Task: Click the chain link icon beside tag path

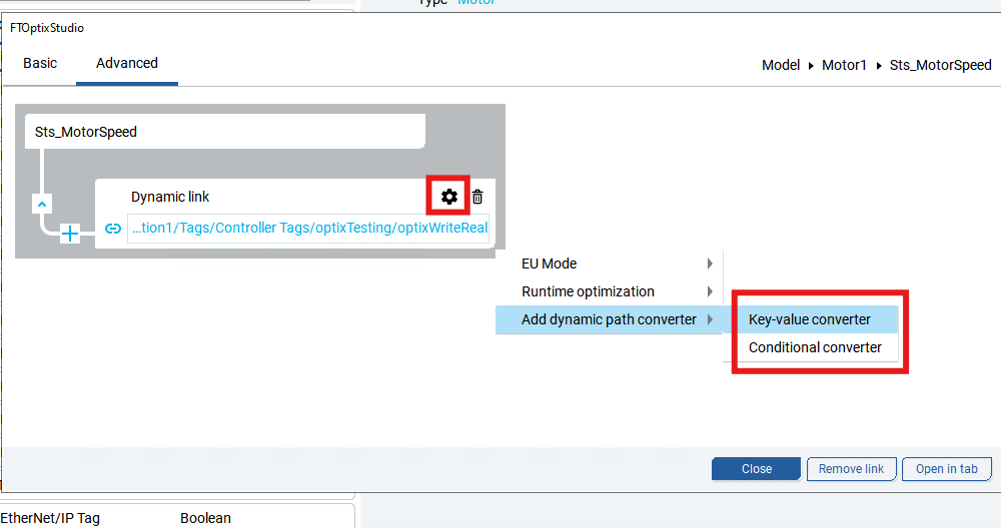Action: click(x=113, y=229)
